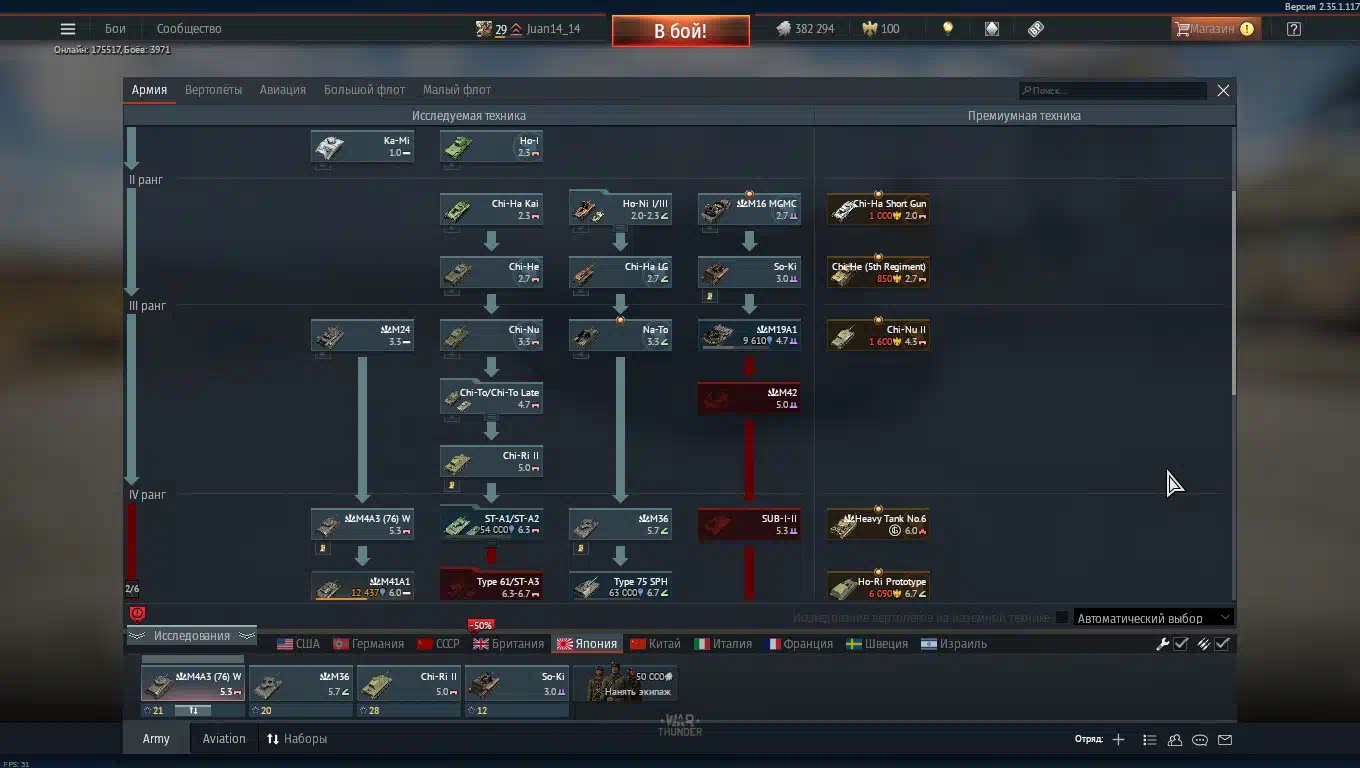Switch to the Армия tab

pyautogui.click(x=149, y=90)
